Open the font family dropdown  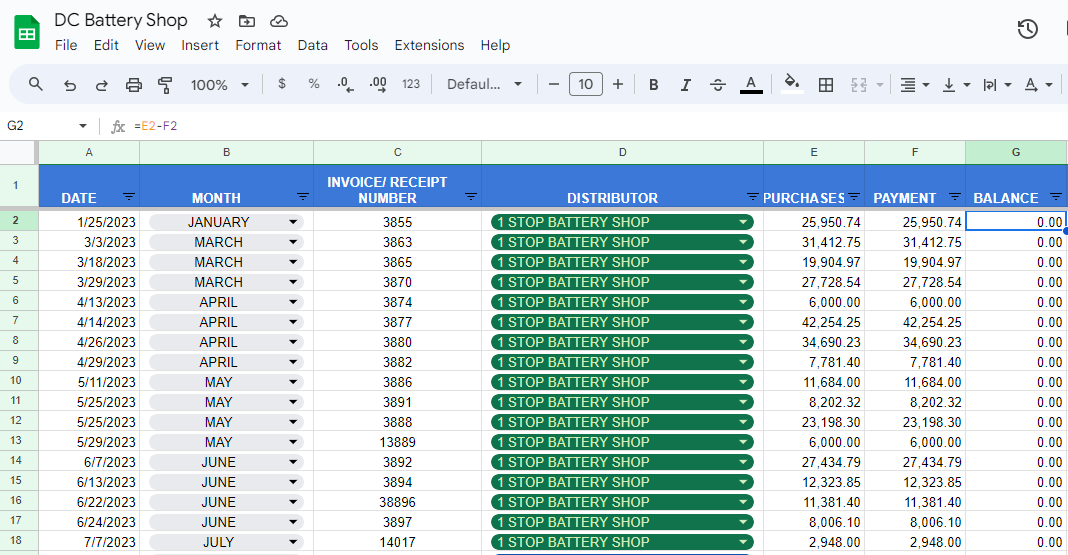pos(484,84)
